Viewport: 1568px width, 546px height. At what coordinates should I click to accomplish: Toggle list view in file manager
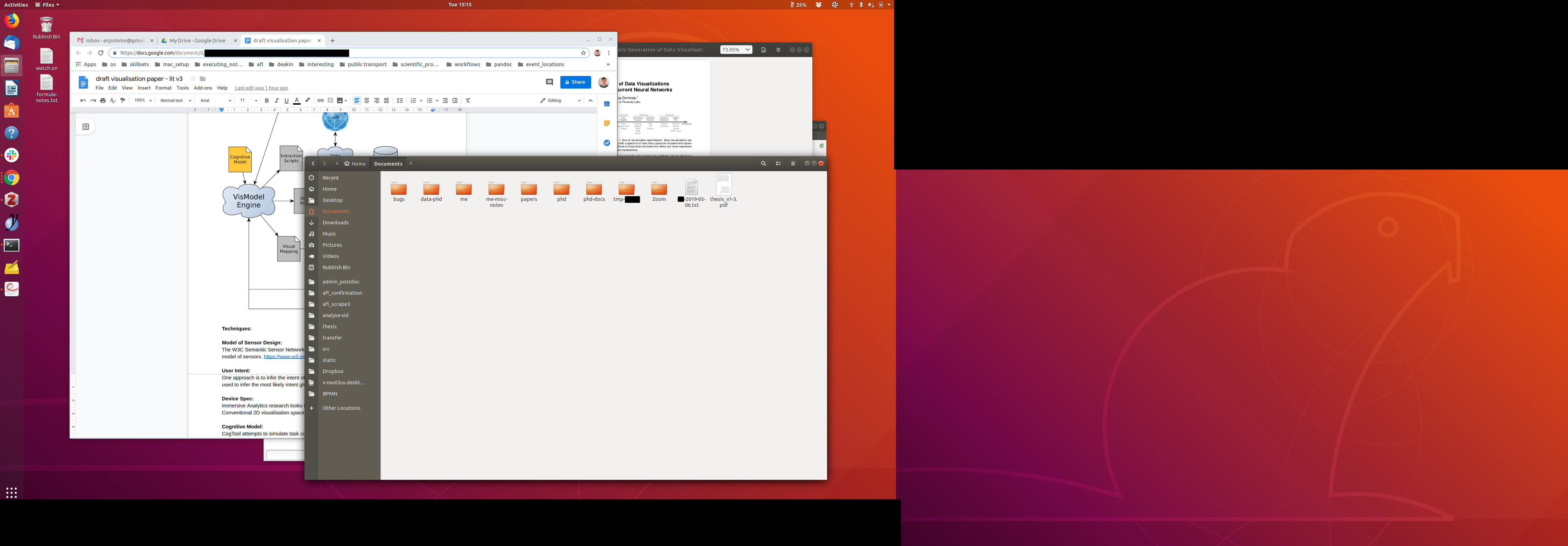(778, 164)
